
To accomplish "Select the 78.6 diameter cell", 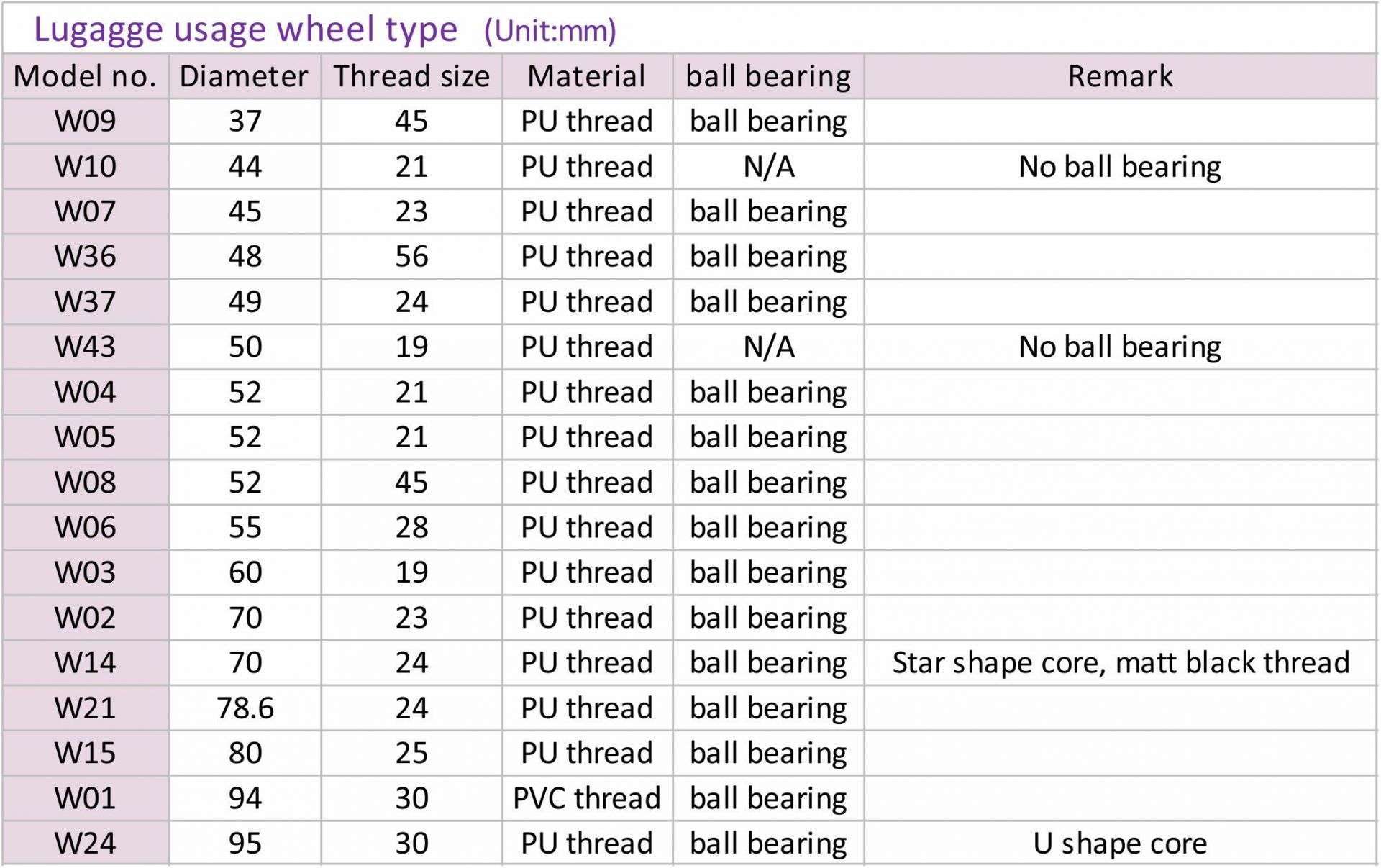I will (245, 708).
